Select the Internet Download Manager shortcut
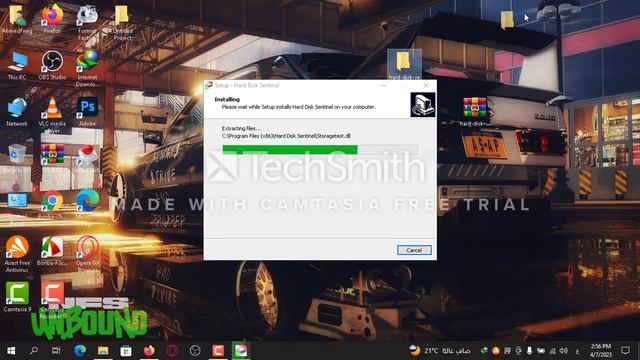Screen dimensions: 640x360 [87, 69]
